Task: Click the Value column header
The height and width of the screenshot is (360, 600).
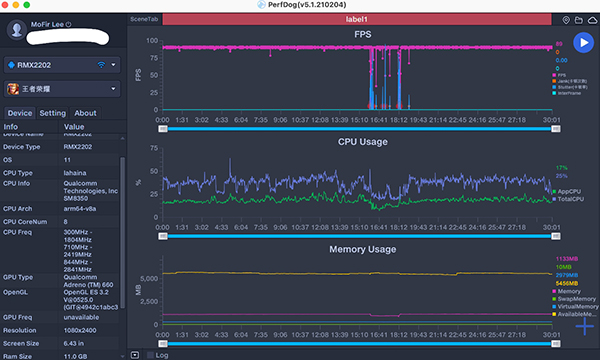Action: (x=74, y=127)
